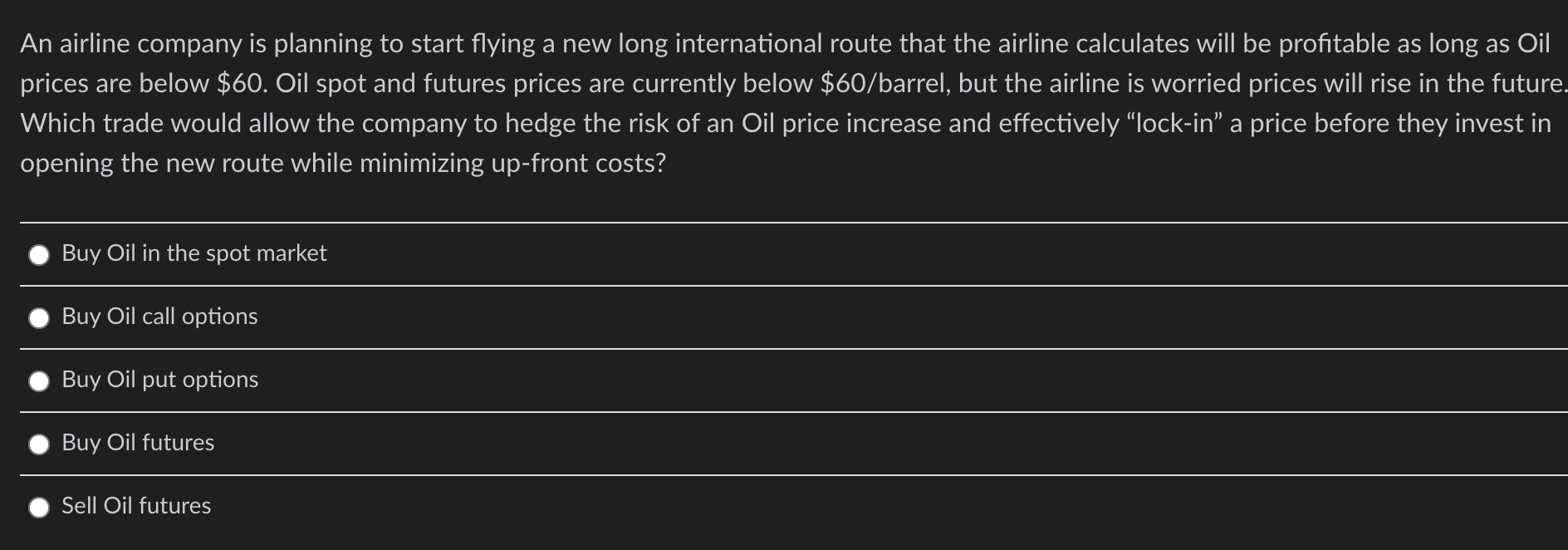Choose the 'Buy Oil call options' radio button
The image size is (1568, 550).
click(x=39, y=318)
